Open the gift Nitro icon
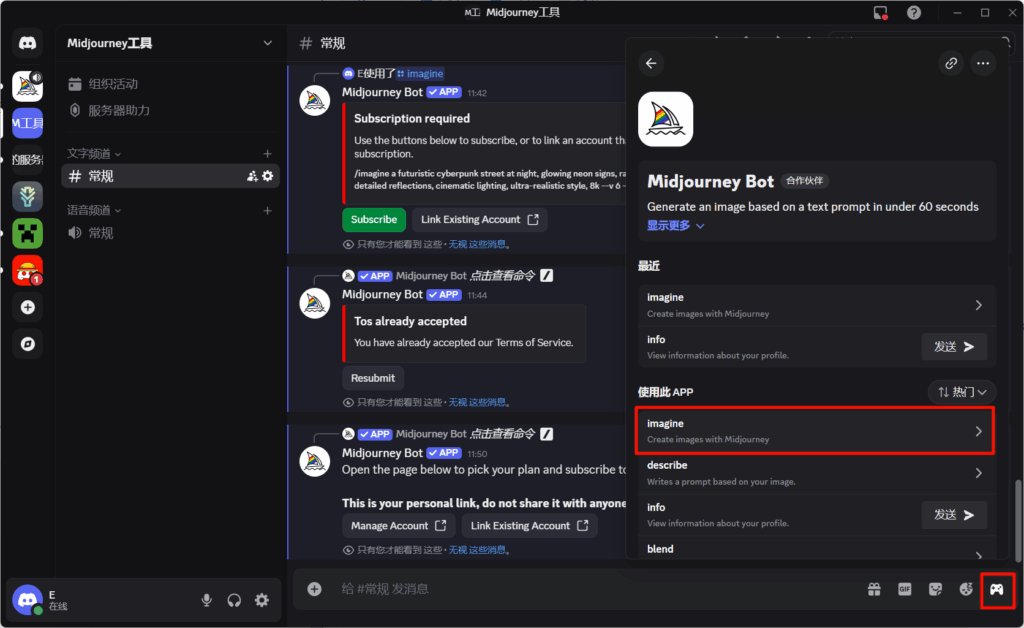The height and width of the screenshot is (628, 1024). (x=874, y=589)
